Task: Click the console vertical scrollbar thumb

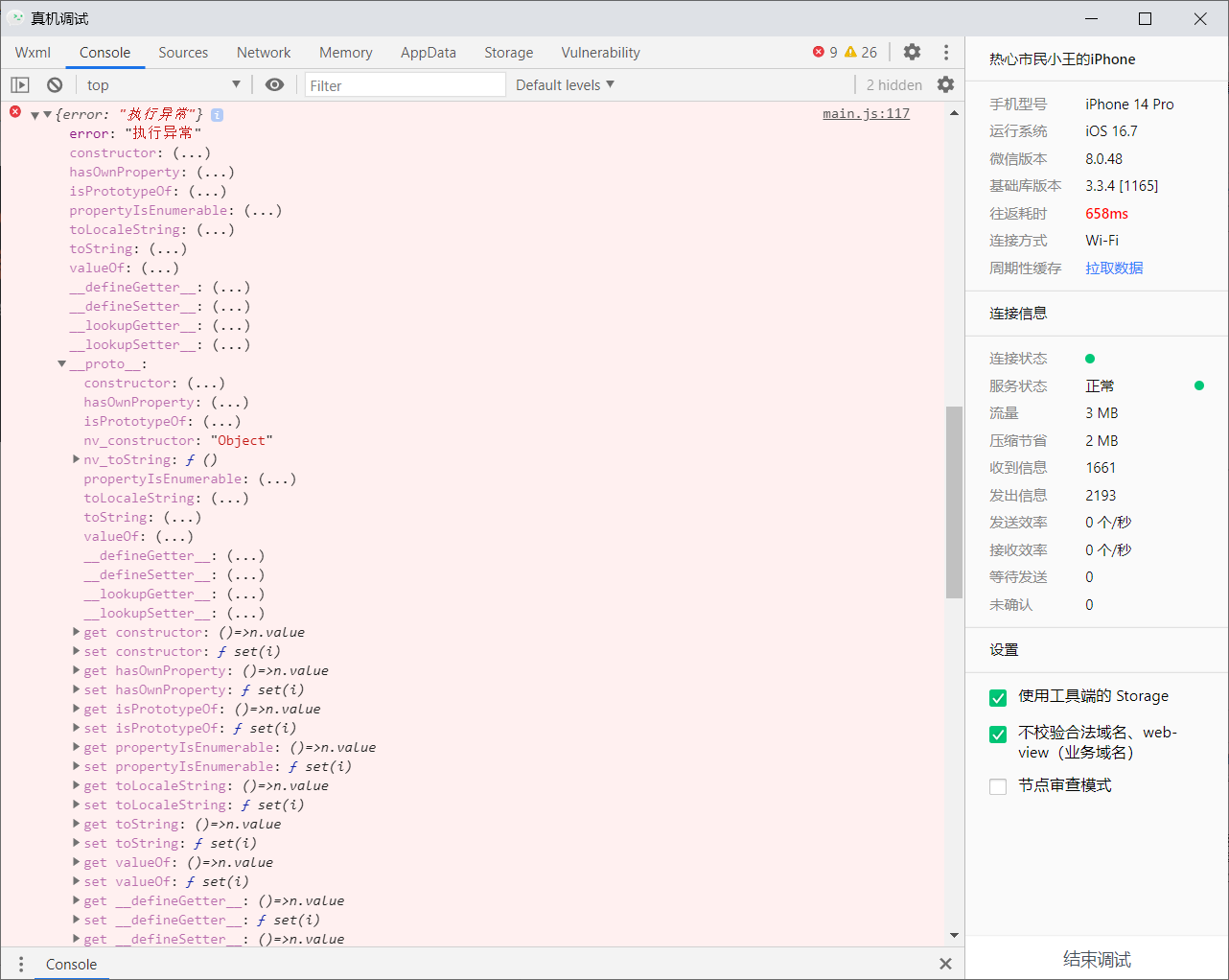Action: (954, 502)
